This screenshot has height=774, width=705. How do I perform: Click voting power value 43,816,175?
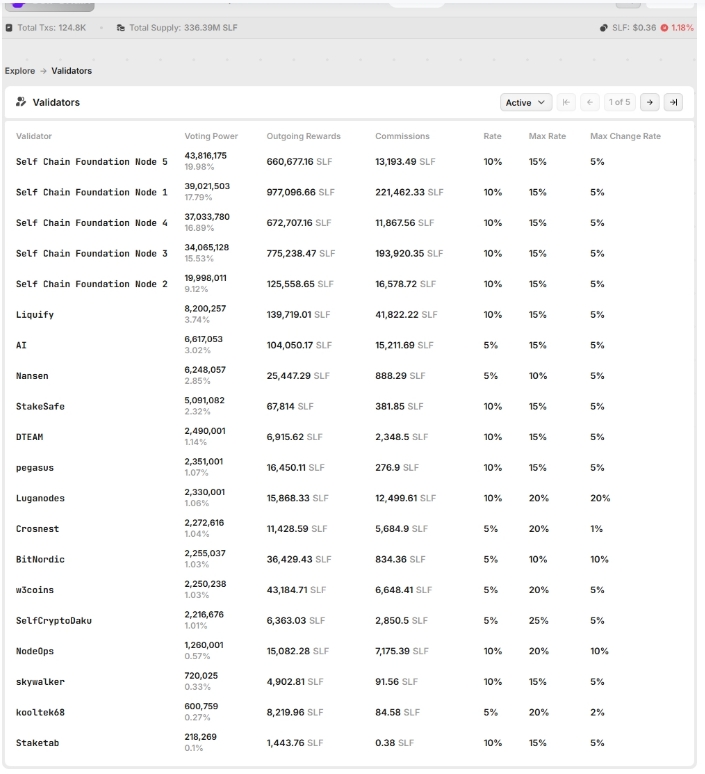click(205, 155)
